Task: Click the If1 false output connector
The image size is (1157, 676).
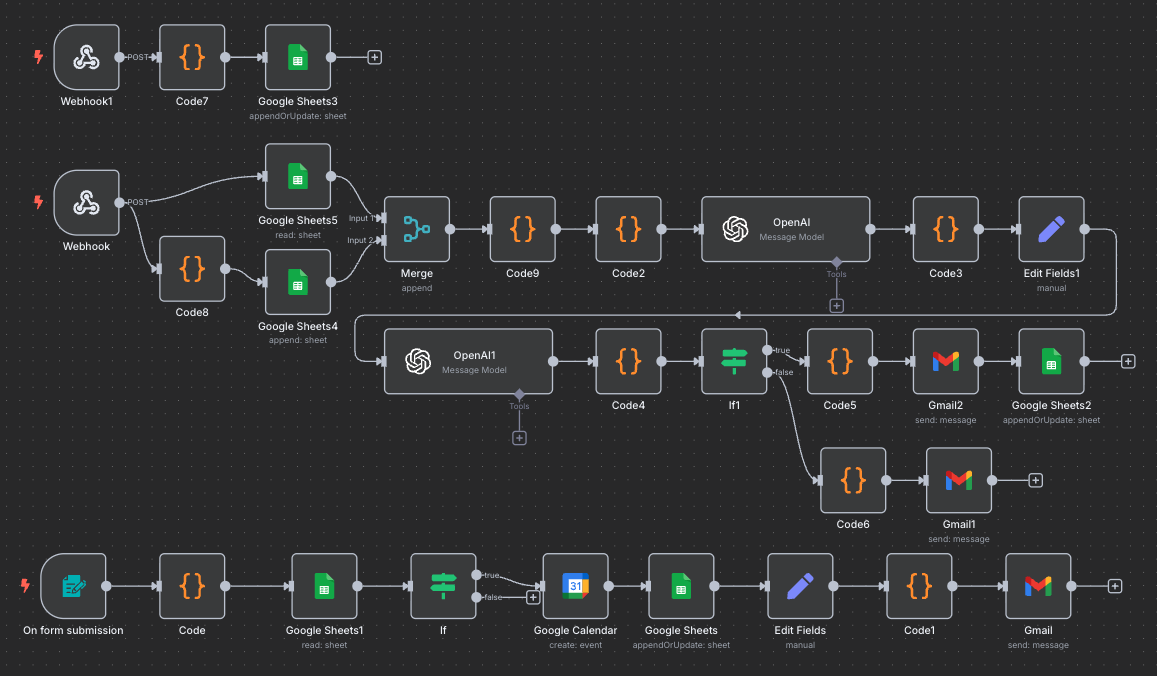Action: coord(767,373)
